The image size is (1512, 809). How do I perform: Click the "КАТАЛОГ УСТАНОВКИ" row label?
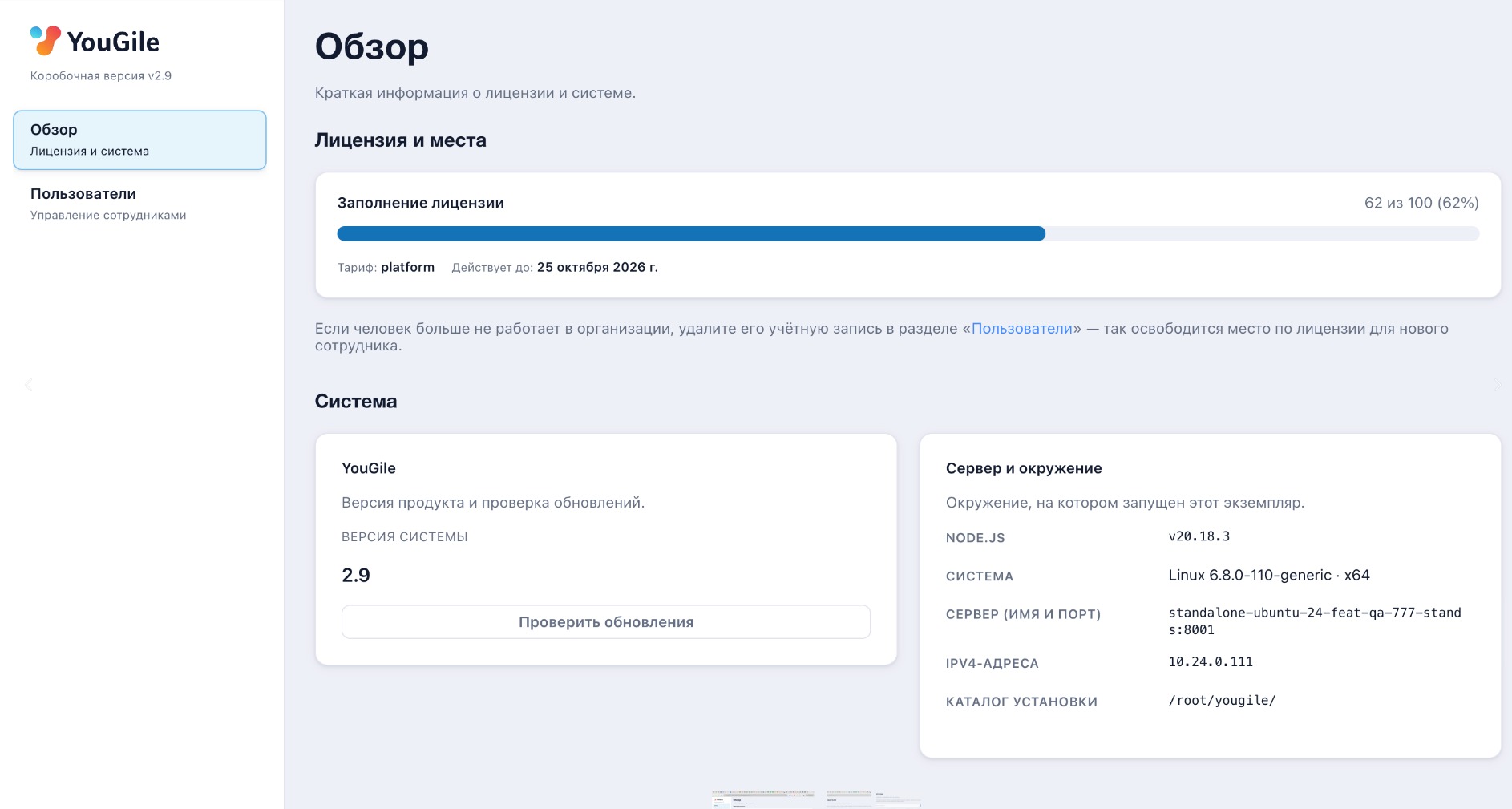click(1022, 702)
